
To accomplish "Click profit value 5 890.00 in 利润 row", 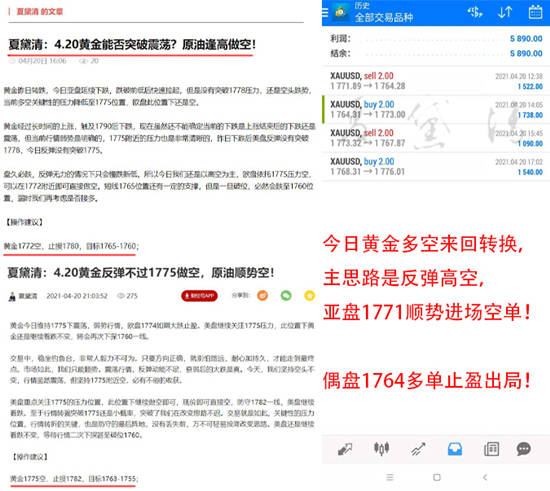I will coord(526,39).
